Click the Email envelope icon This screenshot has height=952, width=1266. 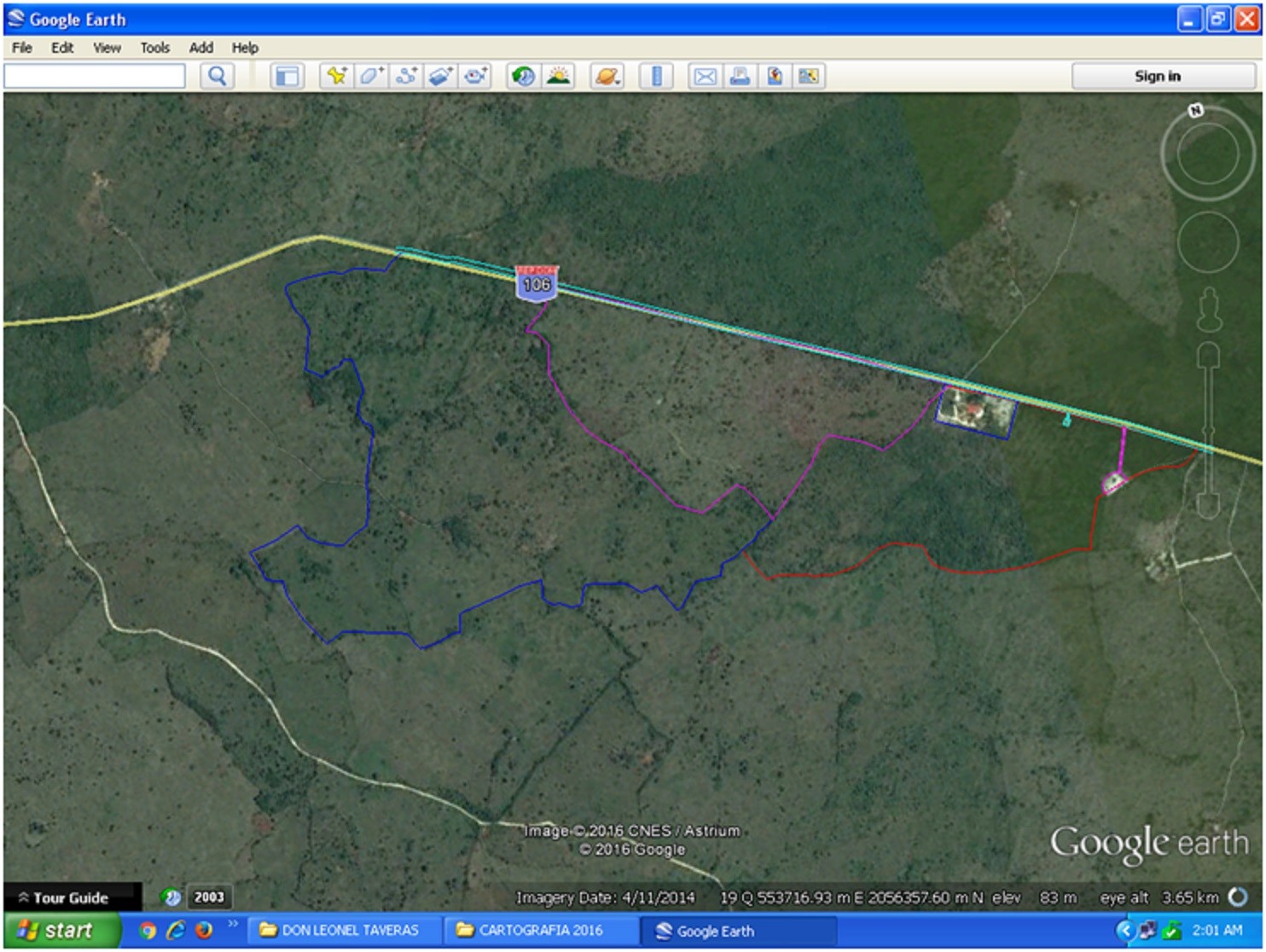pos(705,77)
